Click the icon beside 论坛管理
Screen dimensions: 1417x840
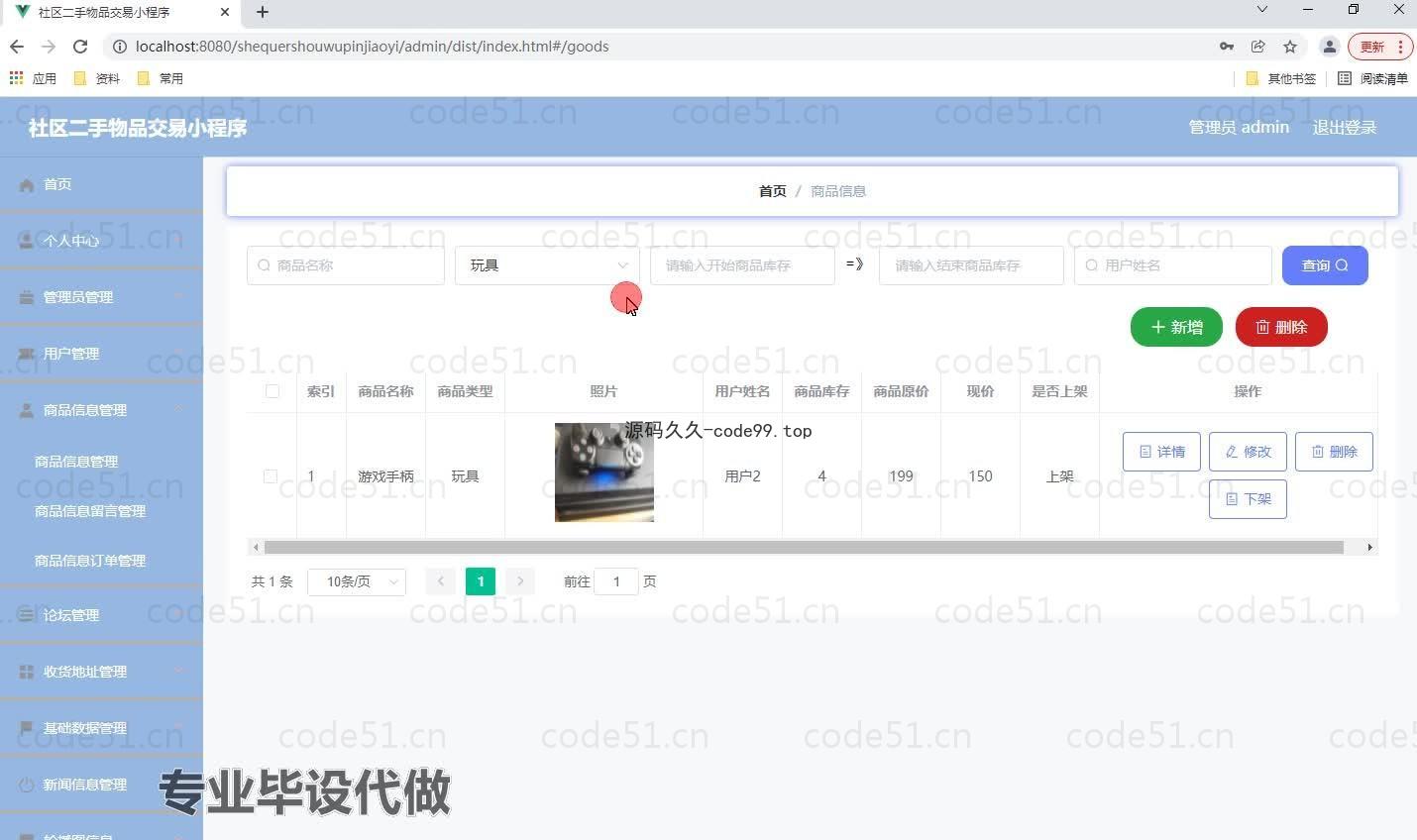point(27,615)
